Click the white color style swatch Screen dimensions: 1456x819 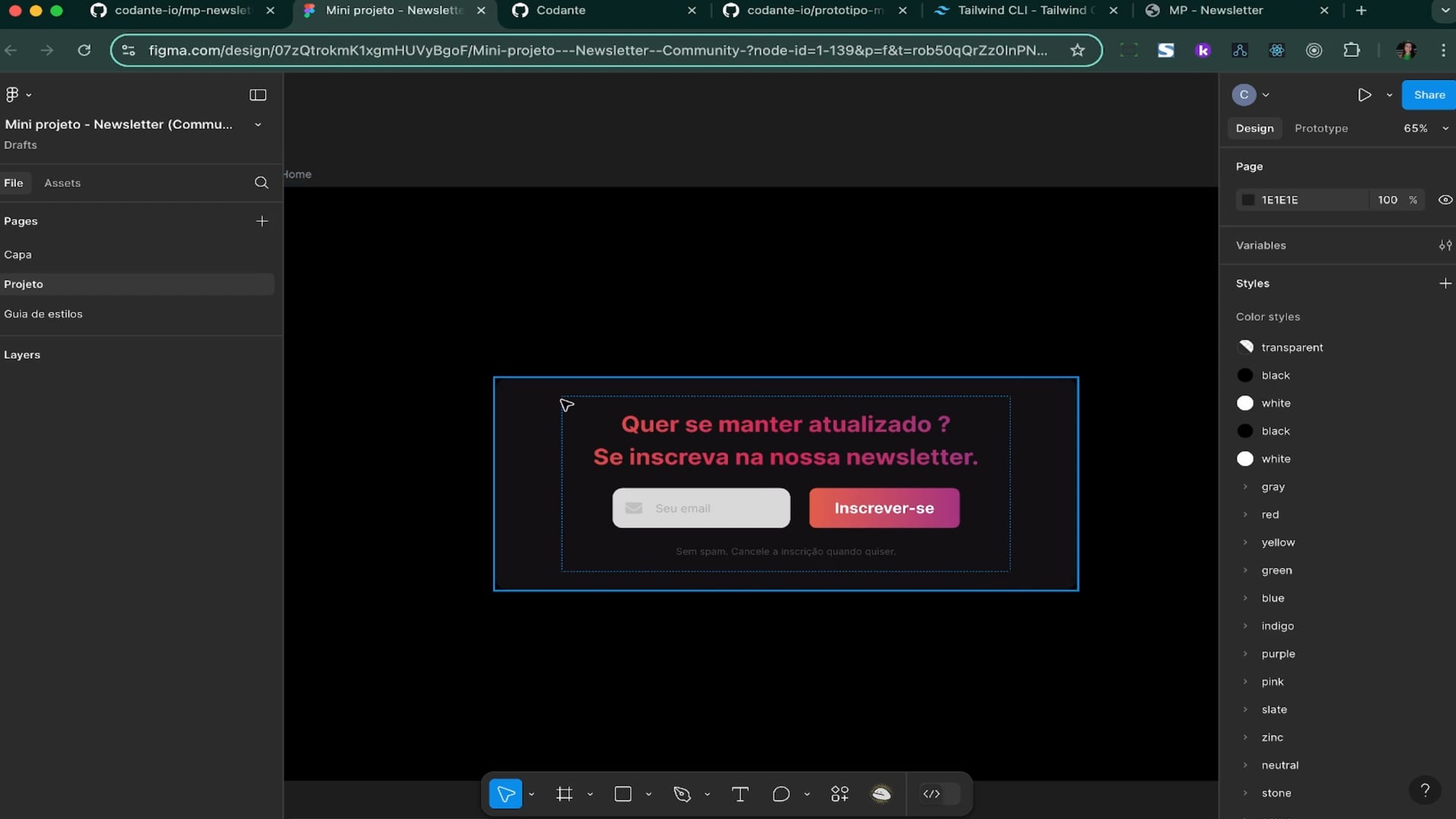[1245, 403]
